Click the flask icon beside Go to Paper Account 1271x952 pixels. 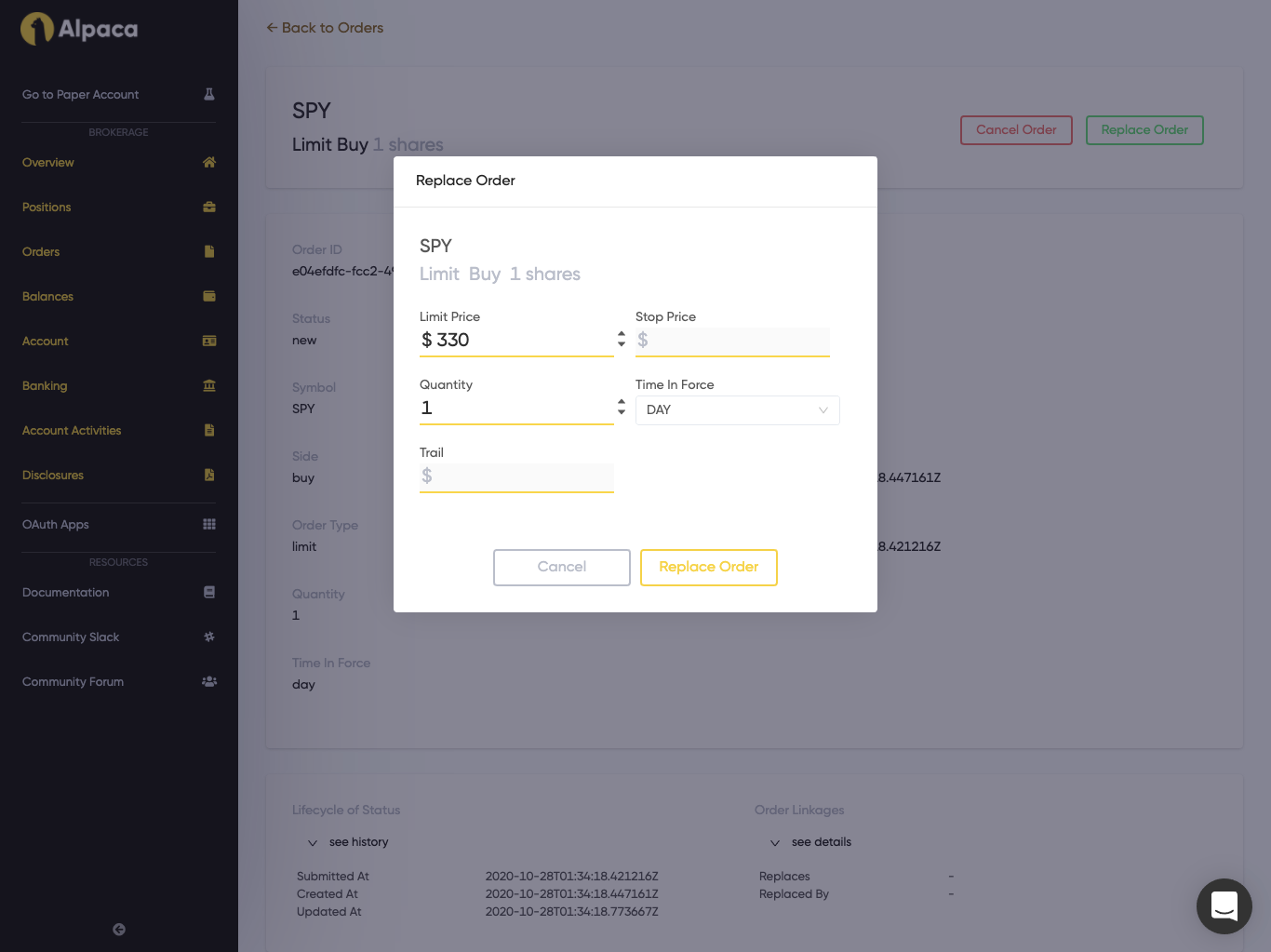tap(209, 94)
